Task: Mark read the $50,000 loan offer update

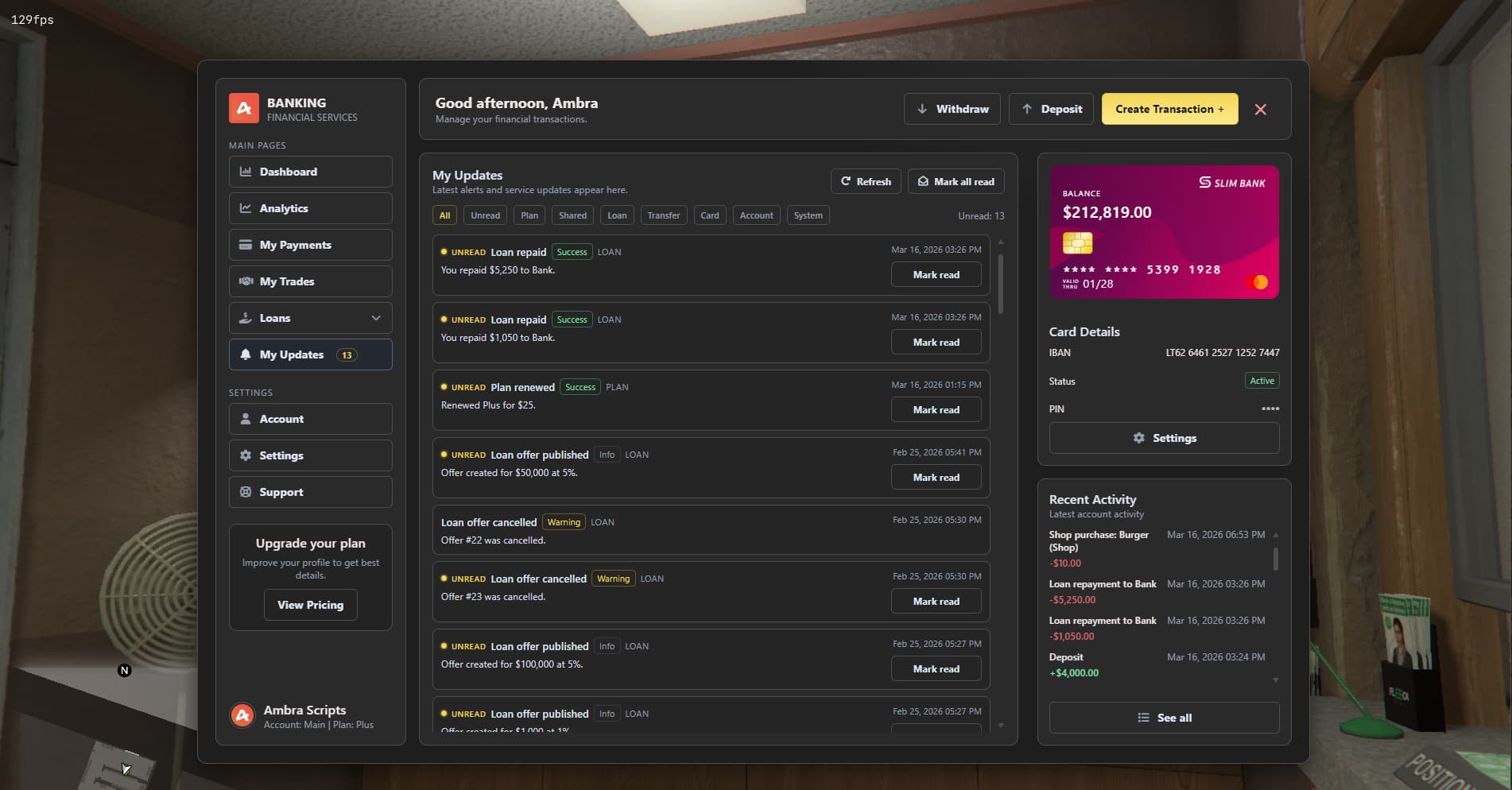Action: 936,478
